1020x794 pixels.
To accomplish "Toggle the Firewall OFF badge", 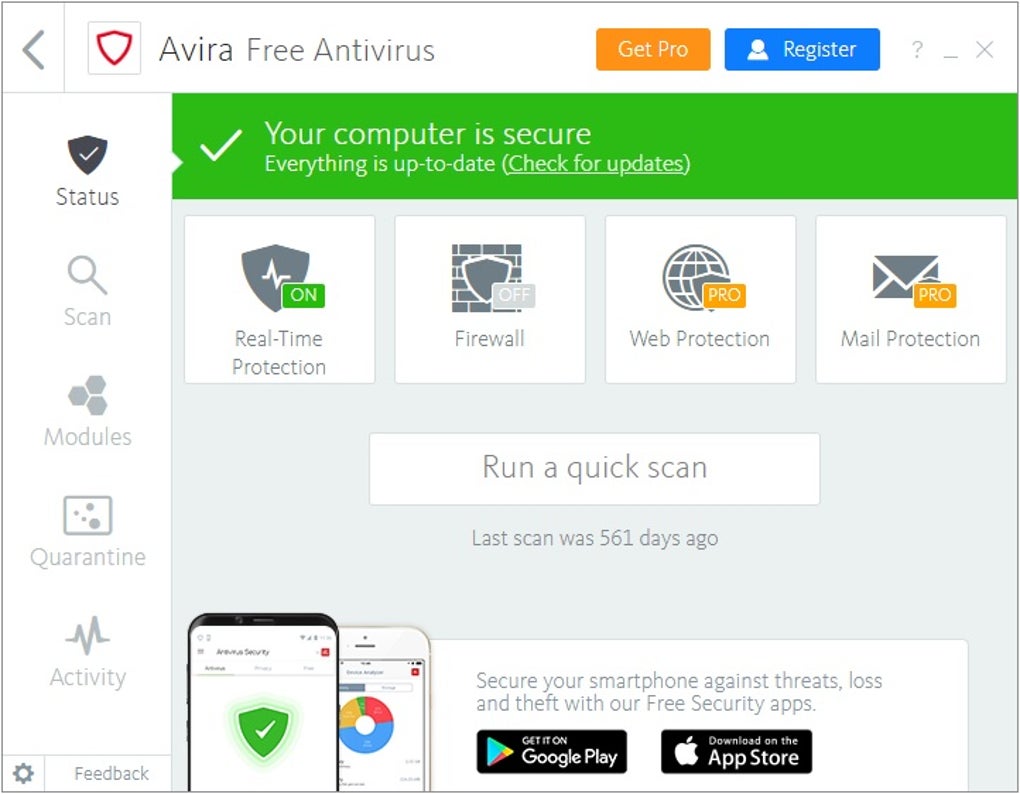I will (x=514, y=295).
